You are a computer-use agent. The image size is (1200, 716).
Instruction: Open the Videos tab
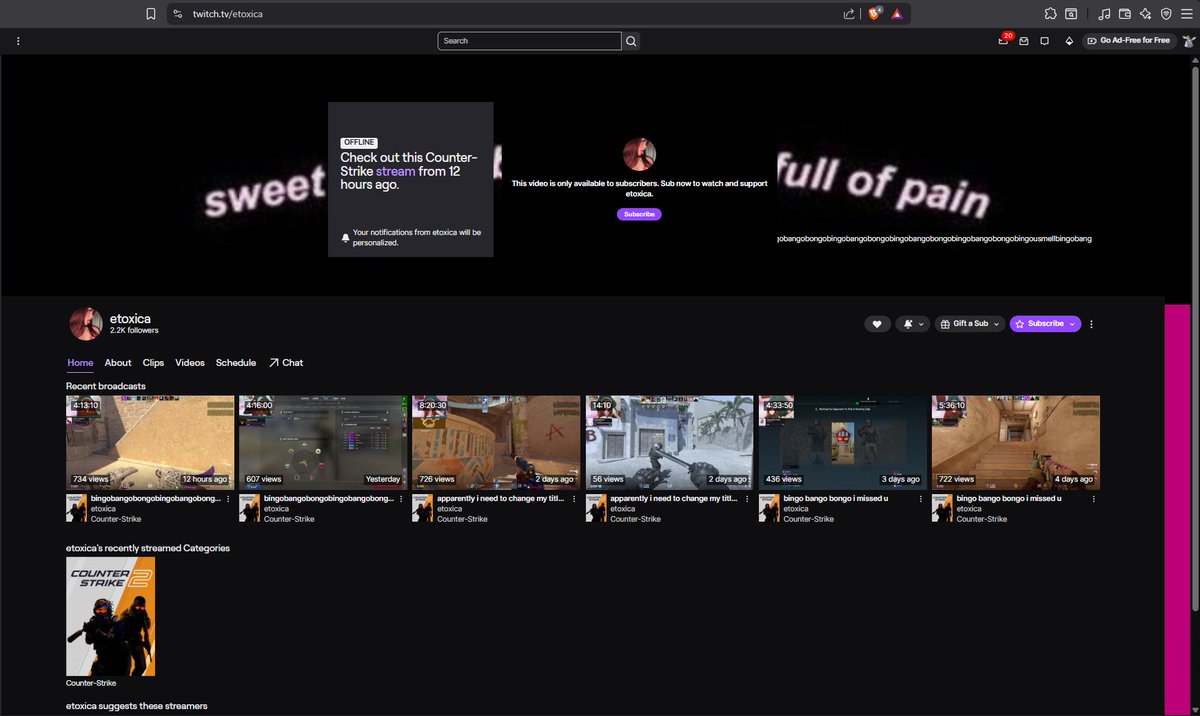click(x=190, y=363)
